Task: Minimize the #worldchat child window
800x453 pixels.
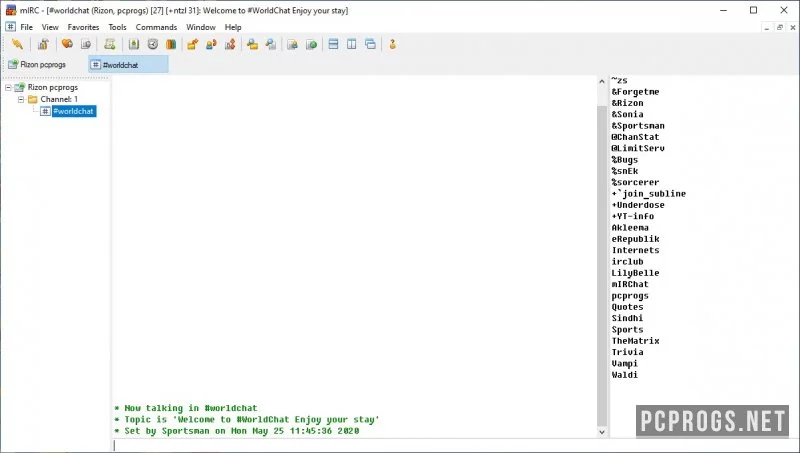Action: [767, 28]
